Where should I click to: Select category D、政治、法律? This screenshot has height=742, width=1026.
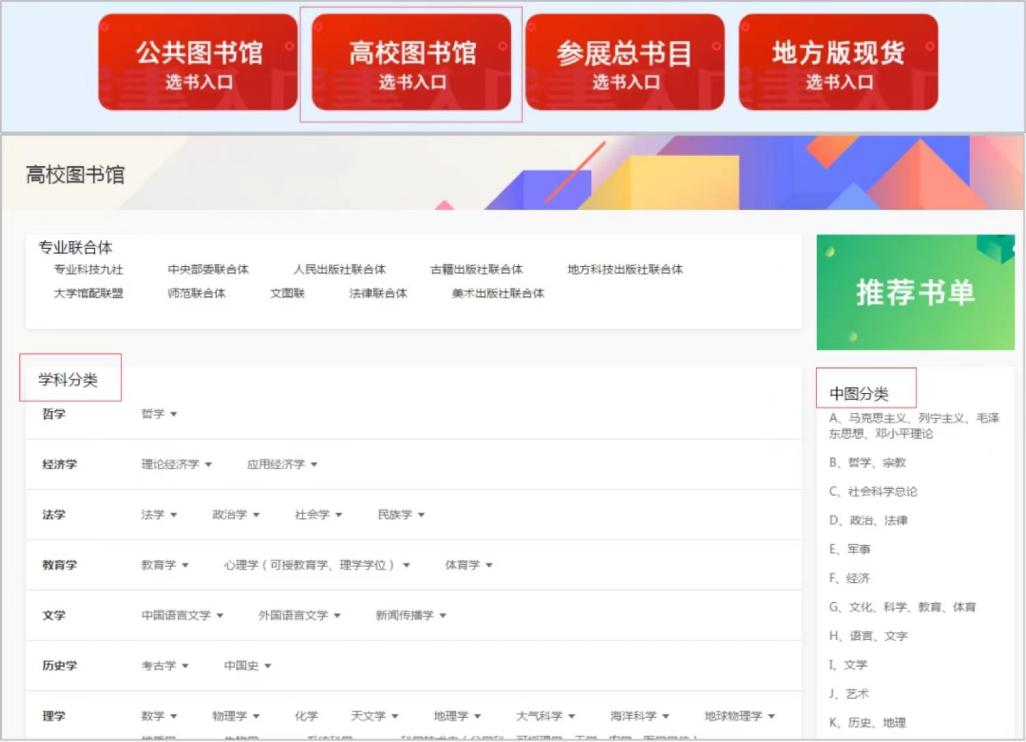[x=868, y=521]
